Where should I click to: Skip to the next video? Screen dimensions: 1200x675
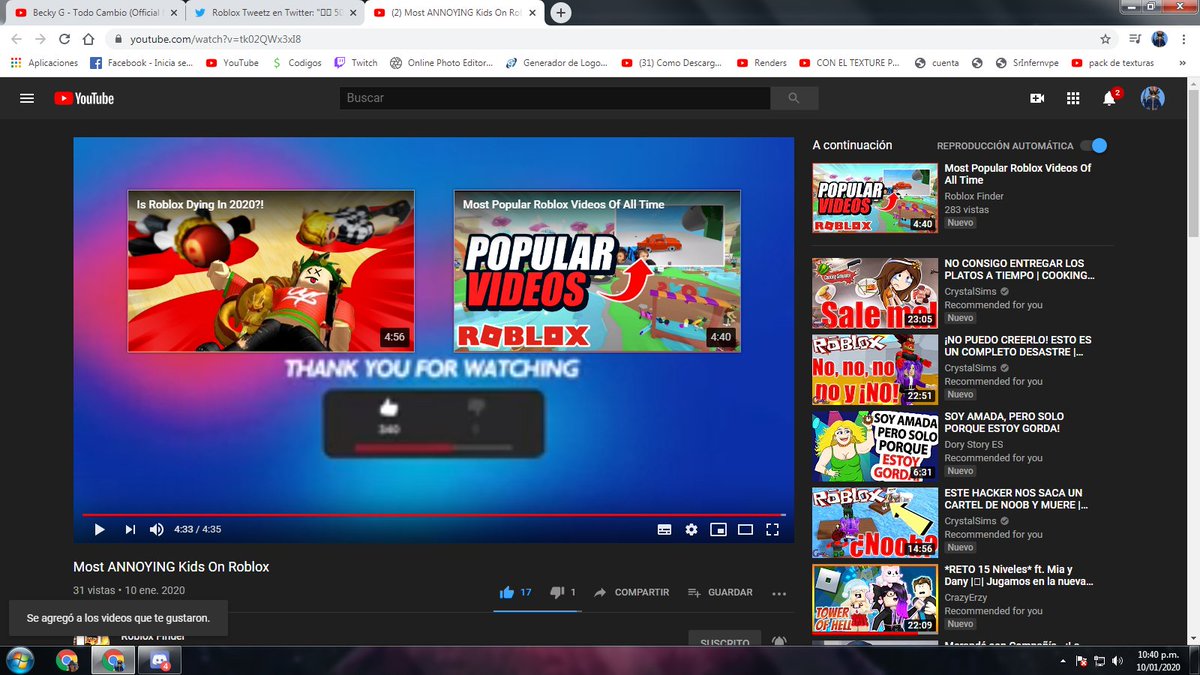(130, 529)
